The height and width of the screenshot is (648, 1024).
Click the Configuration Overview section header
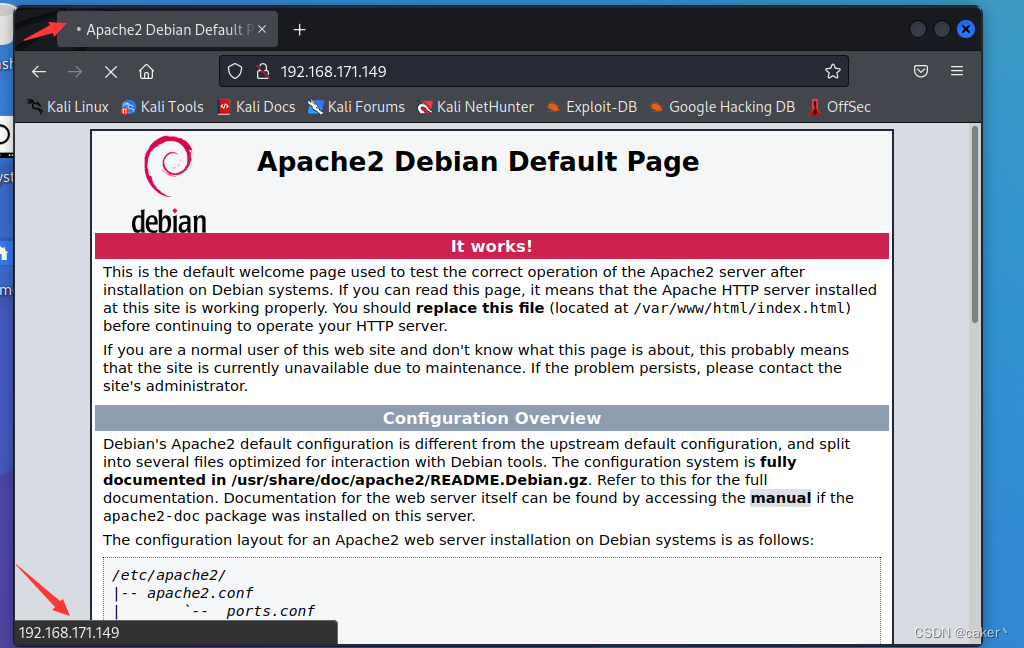click(492, 418)
